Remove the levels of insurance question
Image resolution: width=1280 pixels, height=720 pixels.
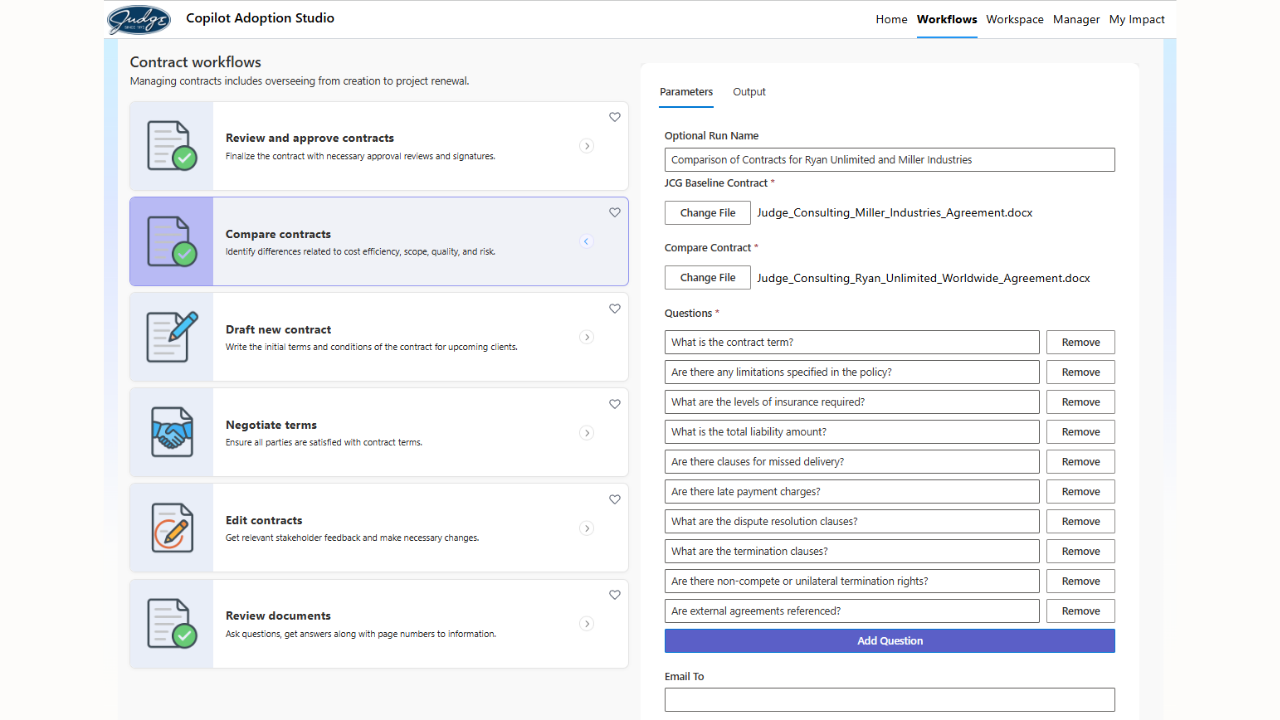(x=1081, y=402)
